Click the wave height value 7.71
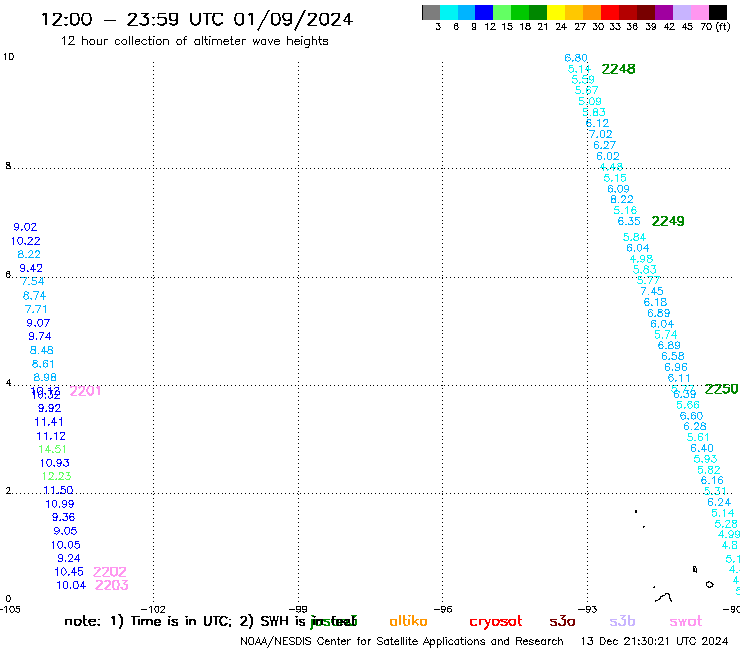The width and height of the screenshot is (740, 650). pos(36,309)
